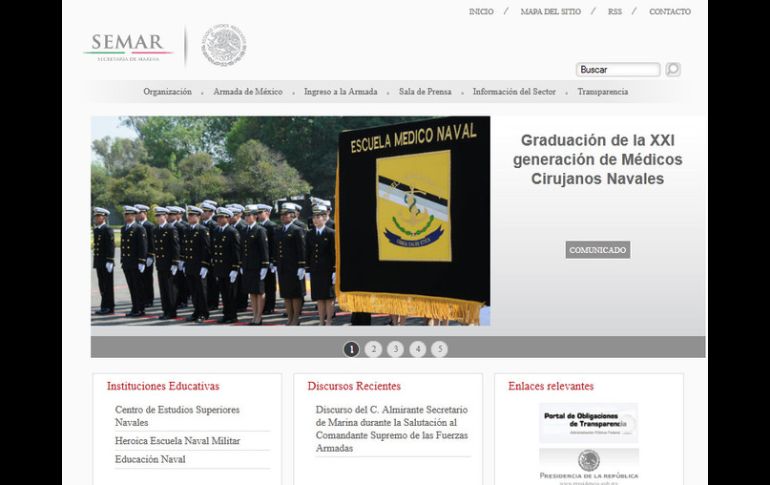Open the Heroica Escuela Naval Militar link
Screen dimensions: 770x485
point(177,441)
